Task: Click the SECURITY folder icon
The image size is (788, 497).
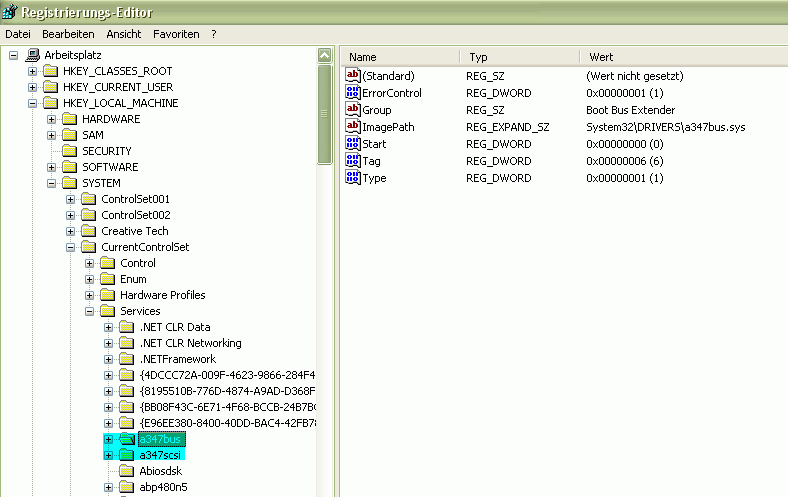Action: (x=70, y=151)
